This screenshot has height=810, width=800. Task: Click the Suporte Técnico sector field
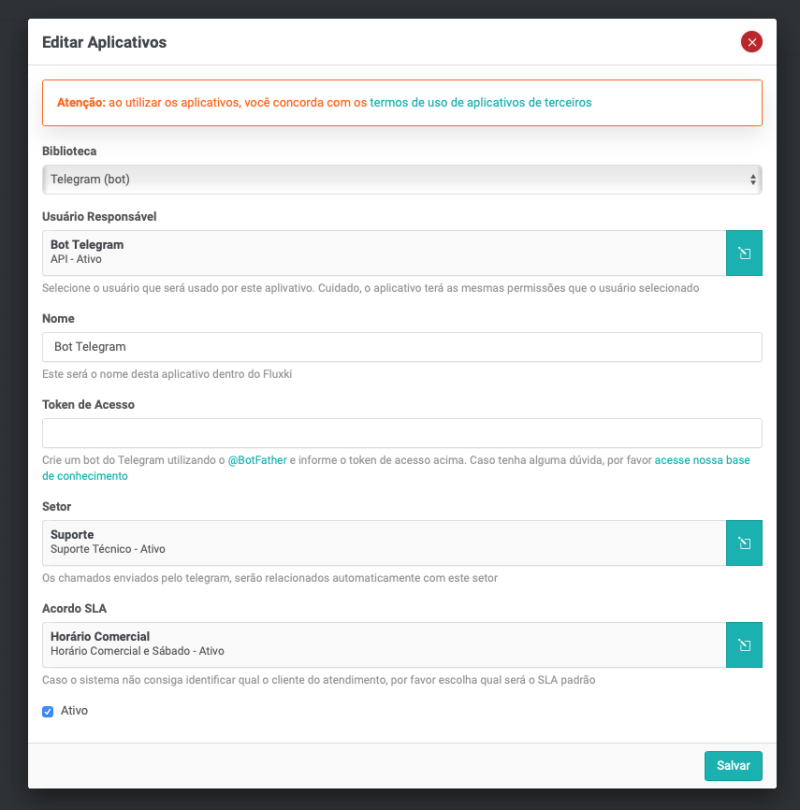point(384,543)
